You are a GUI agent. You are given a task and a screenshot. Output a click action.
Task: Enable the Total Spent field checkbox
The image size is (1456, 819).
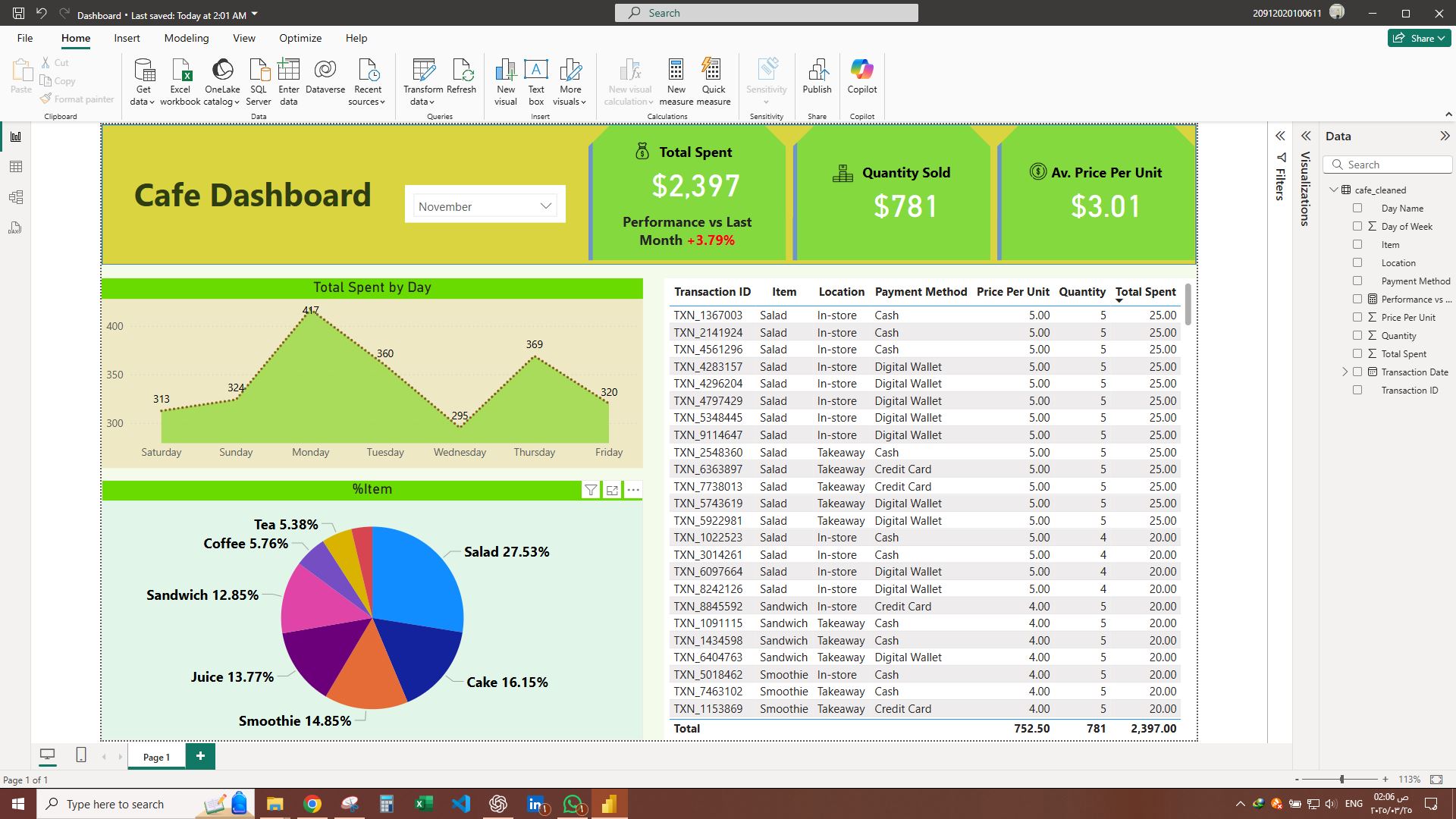pos(1357,353)
